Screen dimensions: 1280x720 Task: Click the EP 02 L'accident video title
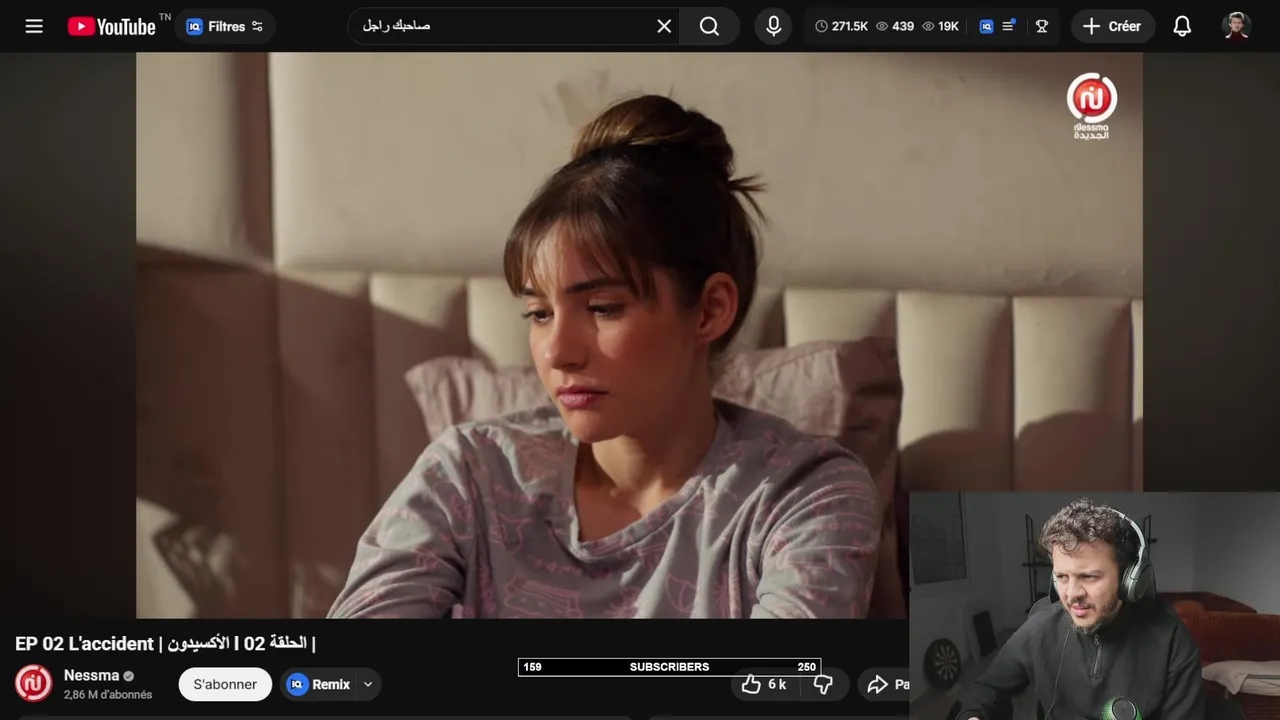165,643
